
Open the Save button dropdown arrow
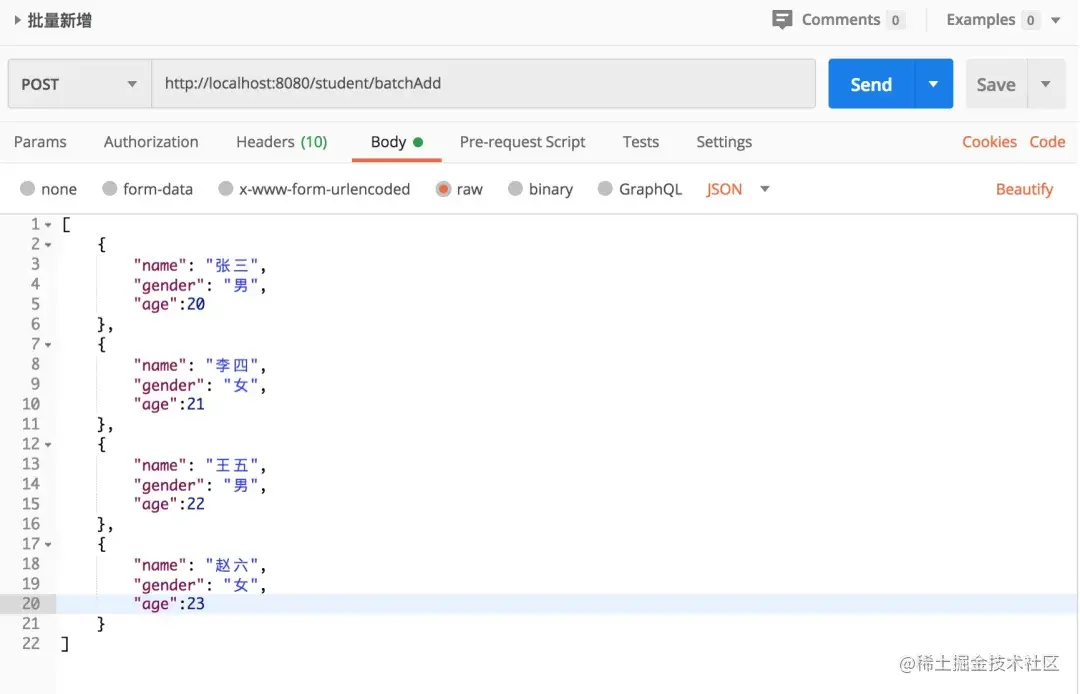pos(1046,83)
